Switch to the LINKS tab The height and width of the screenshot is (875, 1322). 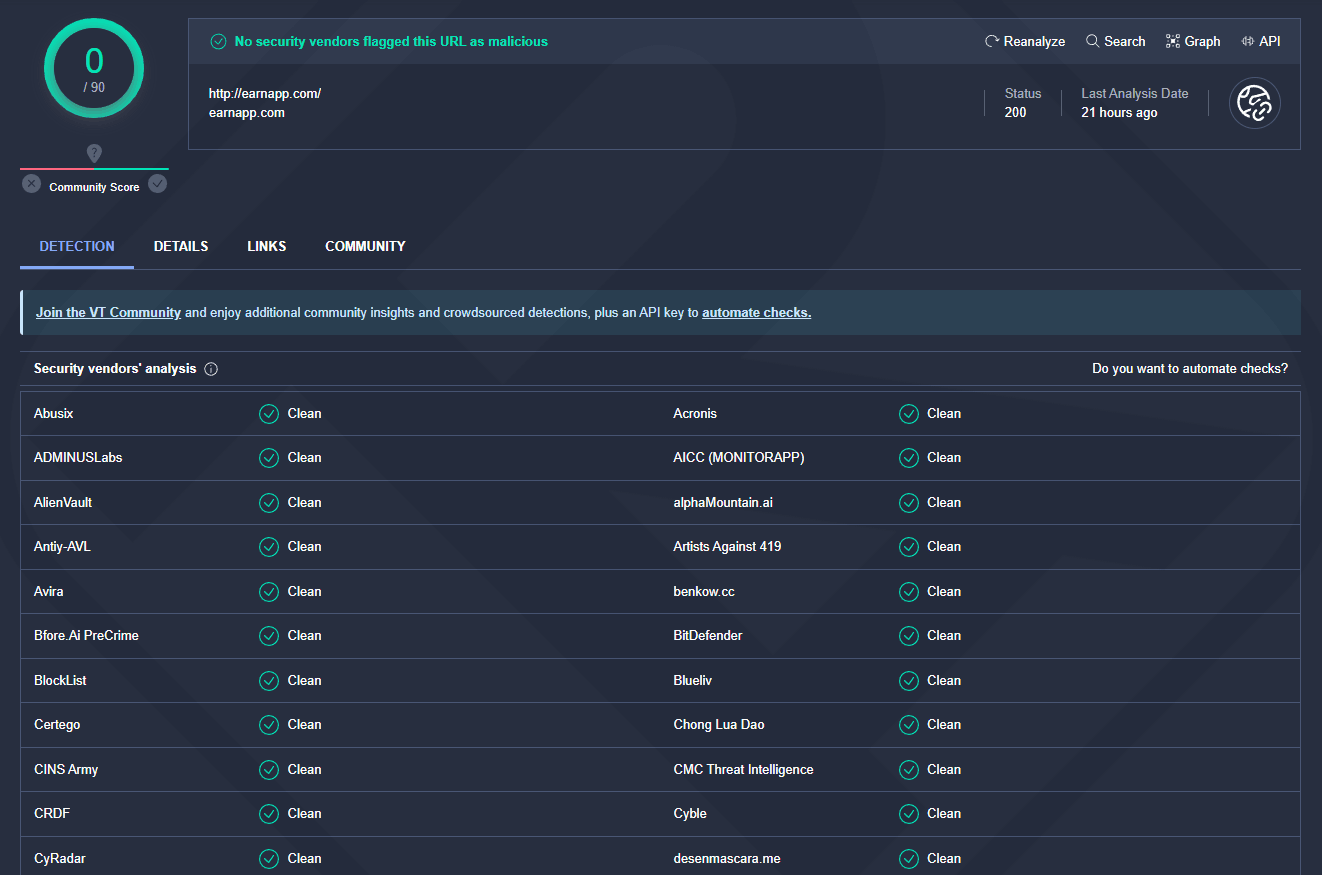pos(267,246)
